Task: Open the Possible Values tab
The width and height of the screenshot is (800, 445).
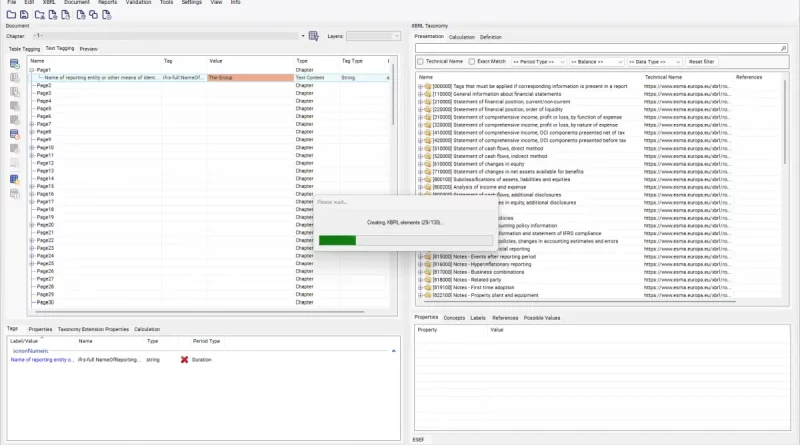Action: tap(542, 318)
